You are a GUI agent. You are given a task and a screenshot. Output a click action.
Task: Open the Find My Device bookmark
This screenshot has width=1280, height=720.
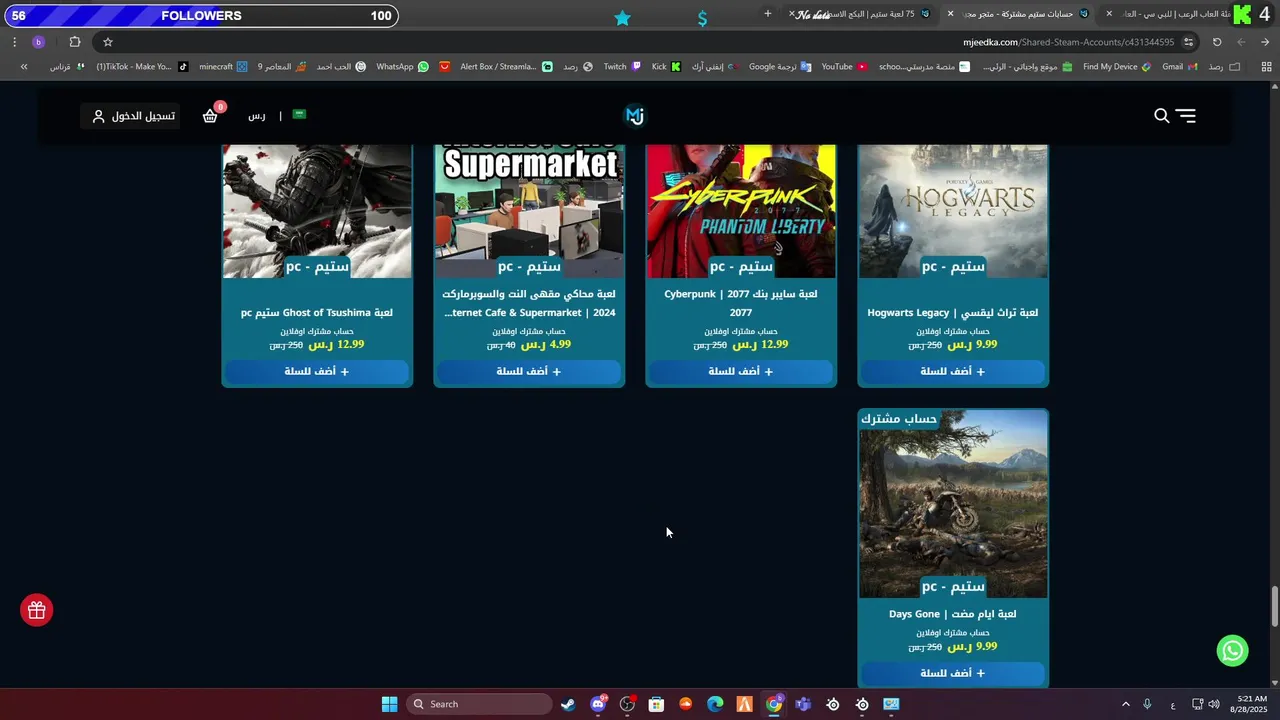(1117, 67)
